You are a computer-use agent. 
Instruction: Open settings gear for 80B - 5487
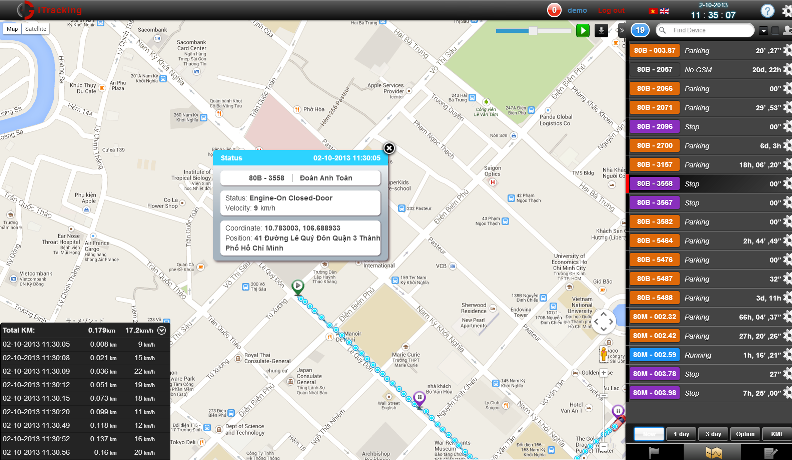click(787, 279)
